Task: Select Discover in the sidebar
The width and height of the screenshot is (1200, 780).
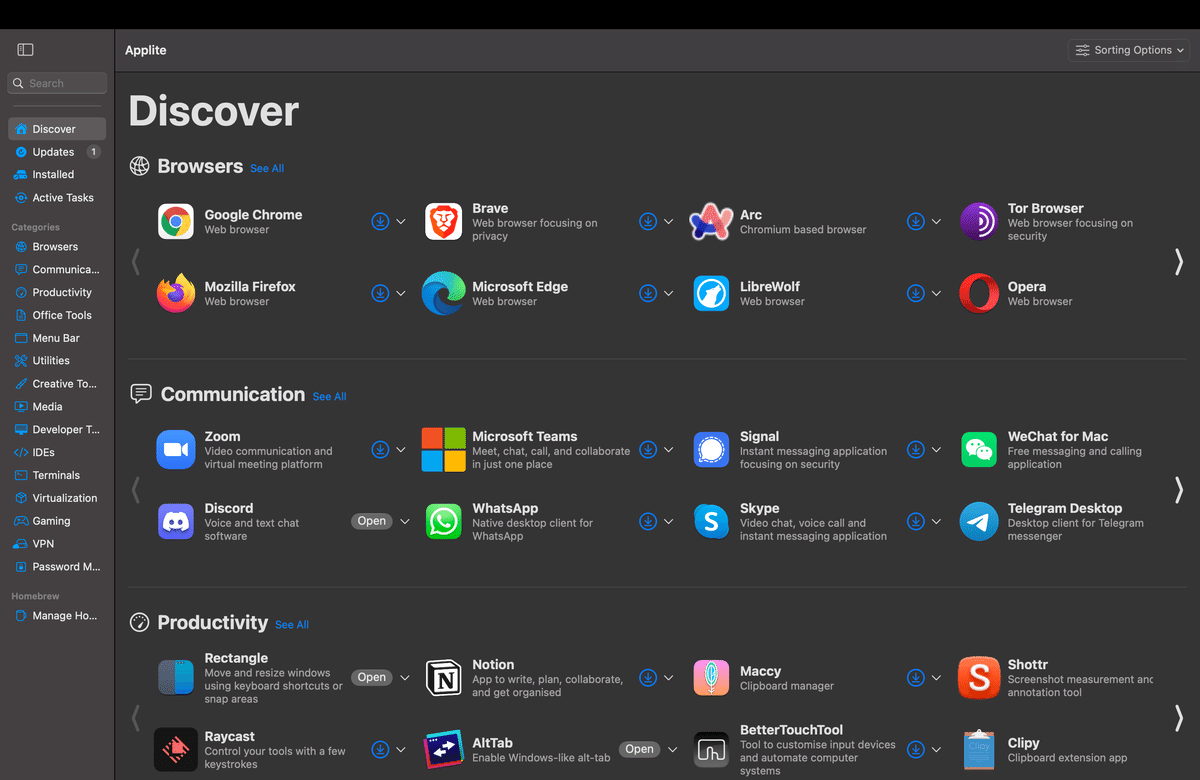Action: [x=57, y=129]
